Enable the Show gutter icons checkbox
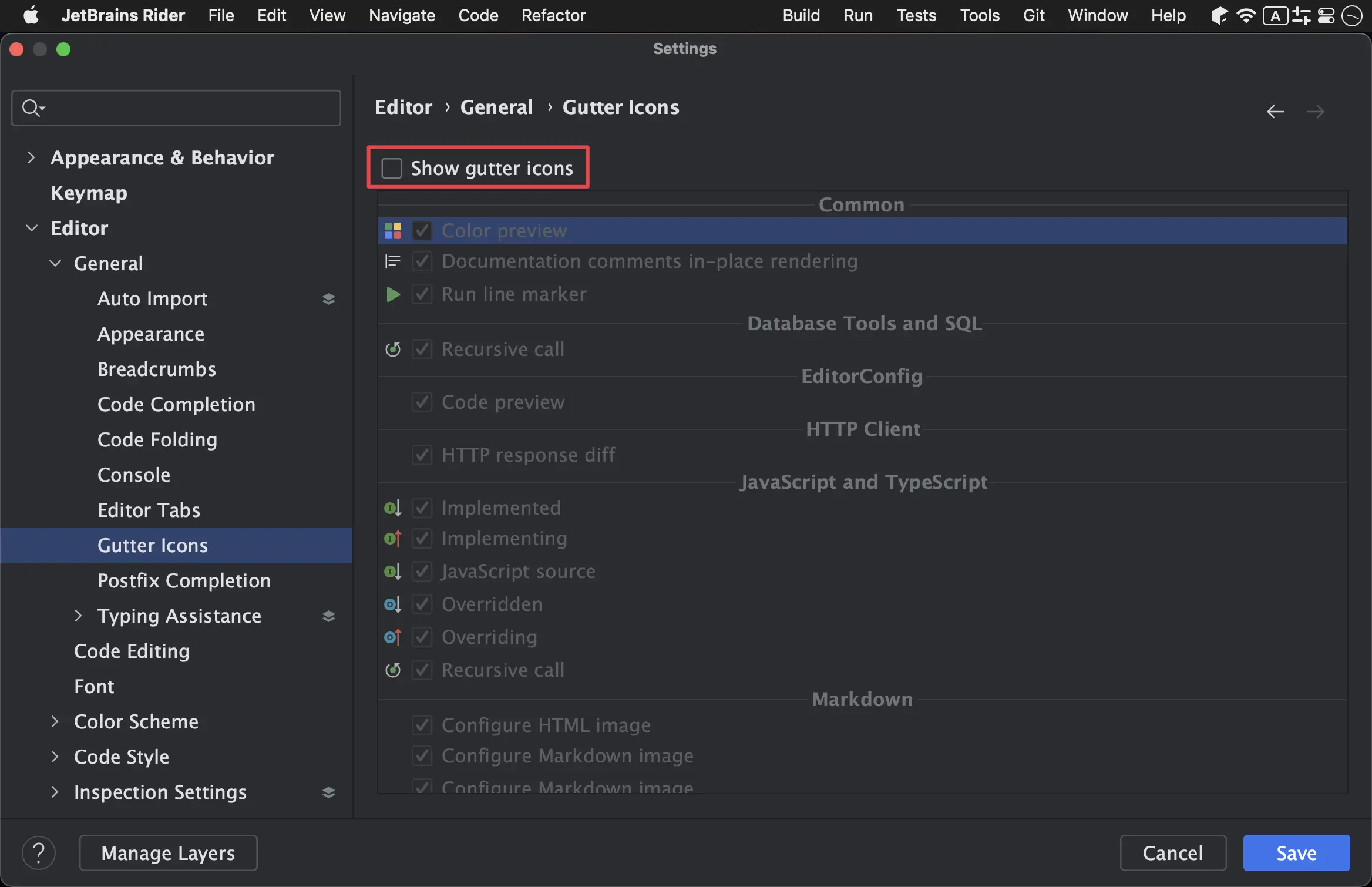Viewport: 1372px width, 887px height. (392, 169)
